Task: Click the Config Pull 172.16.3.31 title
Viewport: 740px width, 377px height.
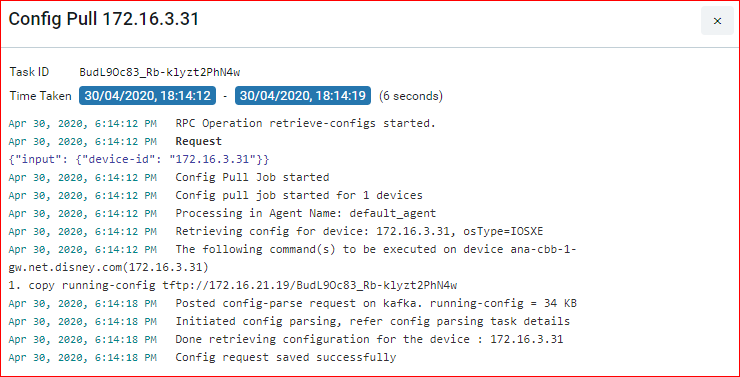Action: coord(104,19)
